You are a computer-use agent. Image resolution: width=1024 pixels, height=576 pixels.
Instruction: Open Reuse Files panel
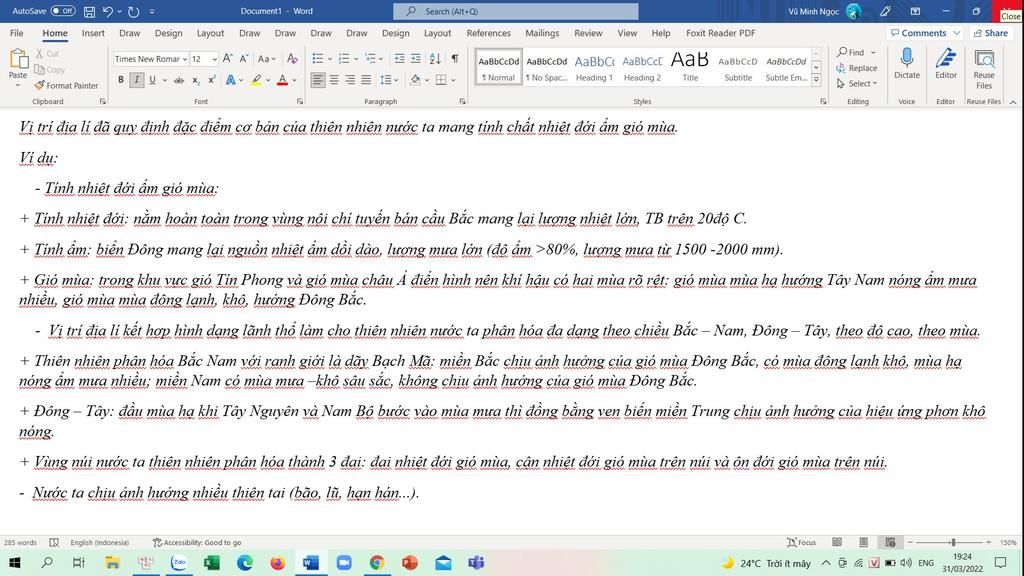pyautogui.click(x=984, y=69)
